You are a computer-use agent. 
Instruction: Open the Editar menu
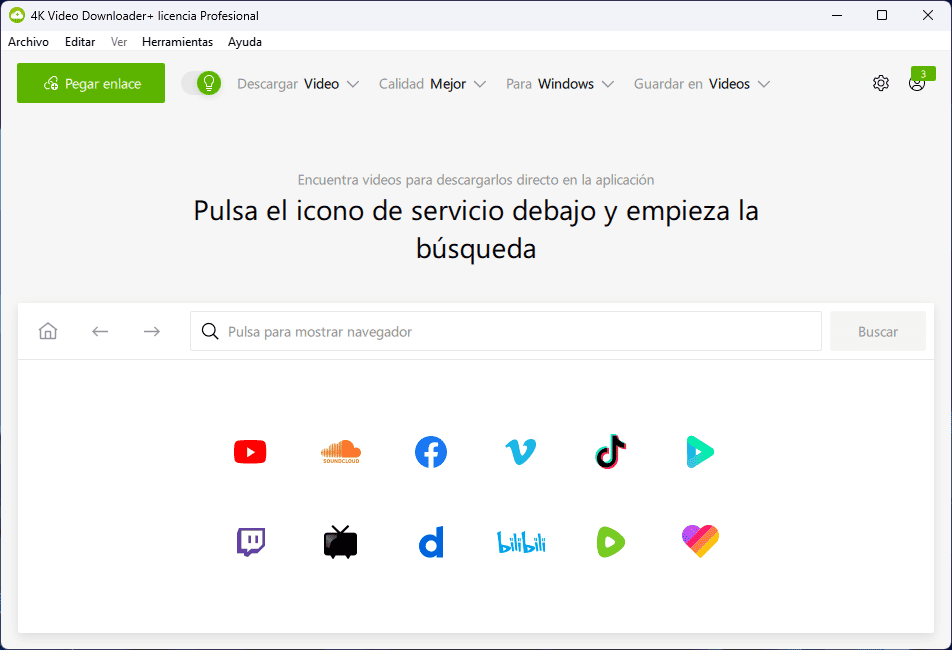80,42
